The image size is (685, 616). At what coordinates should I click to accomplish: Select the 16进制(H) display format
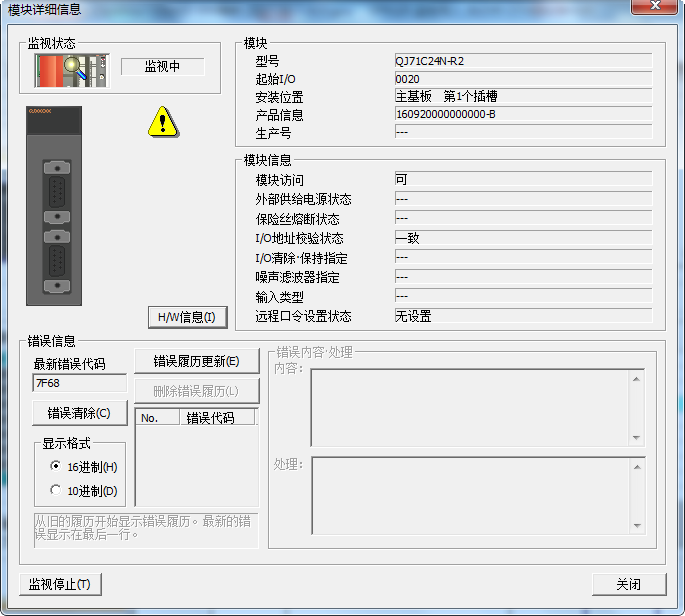[x=55, y=466]
